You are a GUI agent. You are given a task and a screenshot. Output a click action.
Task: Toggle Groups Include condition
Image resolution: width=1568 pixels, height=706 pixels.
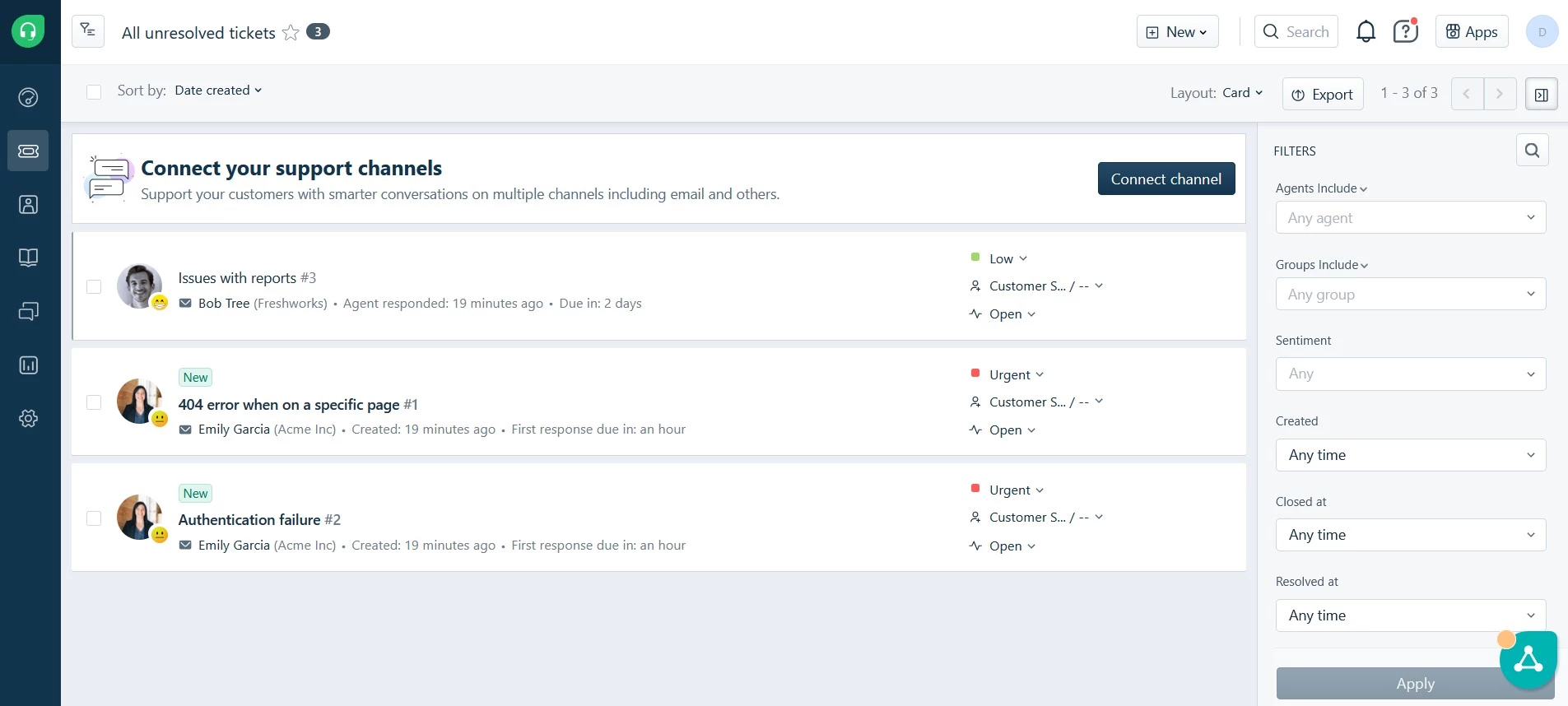[1323, 265]
